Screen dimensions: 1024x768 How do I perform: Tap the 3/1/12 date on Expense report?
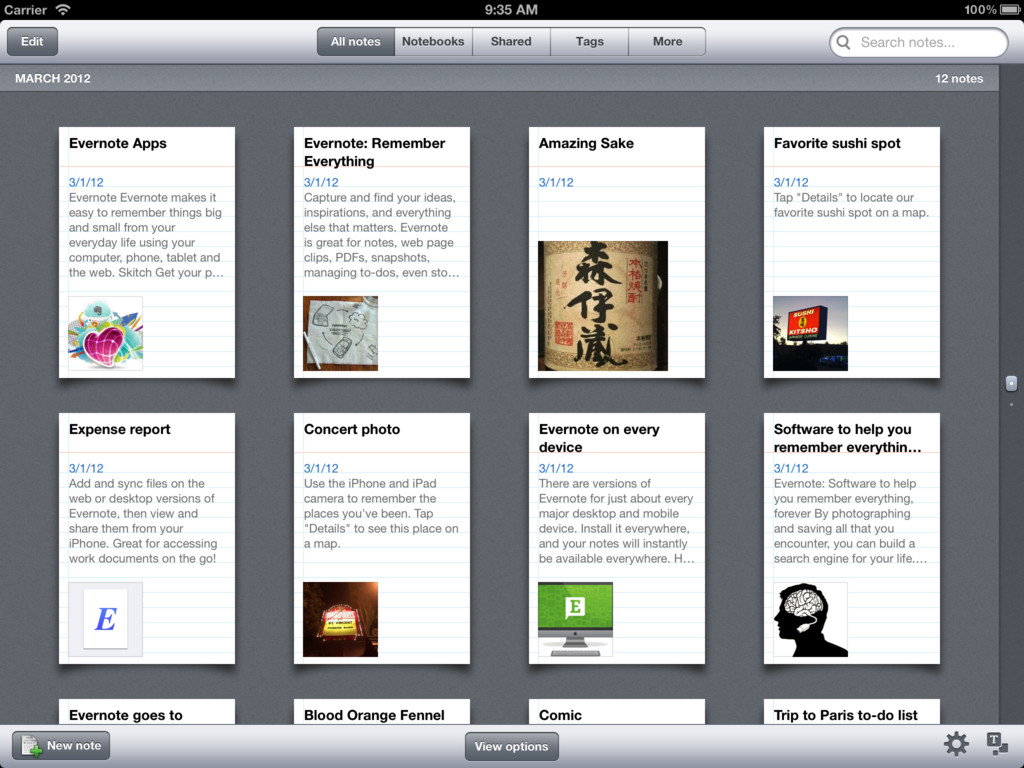point(86,469)
